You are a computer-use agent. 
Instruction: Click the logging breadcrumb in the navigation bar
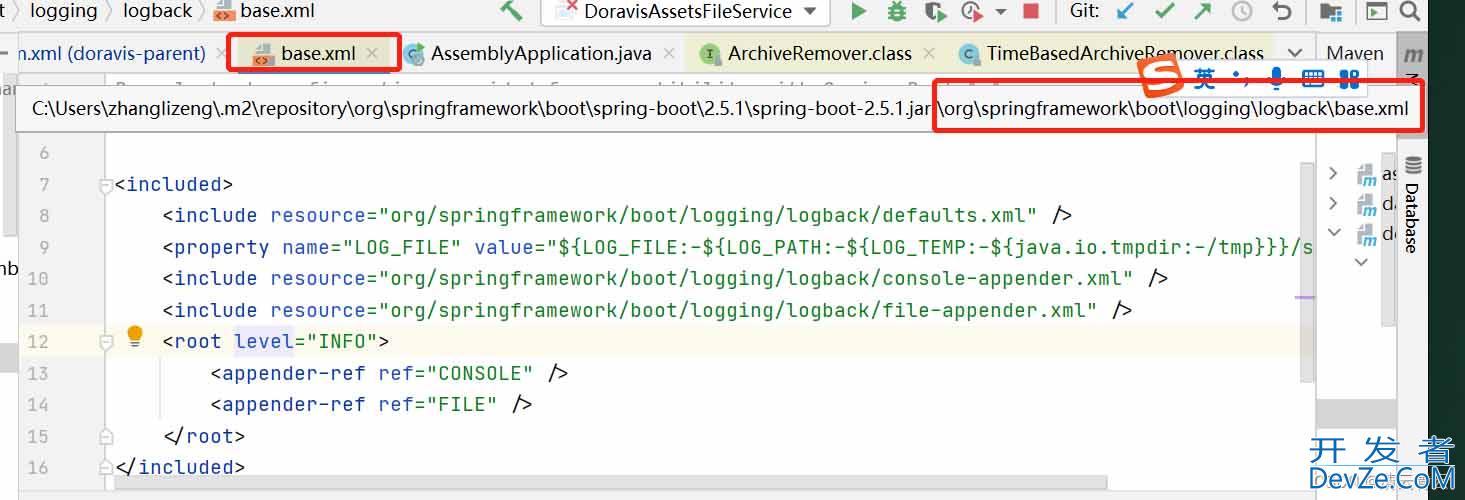pos(64,11)
